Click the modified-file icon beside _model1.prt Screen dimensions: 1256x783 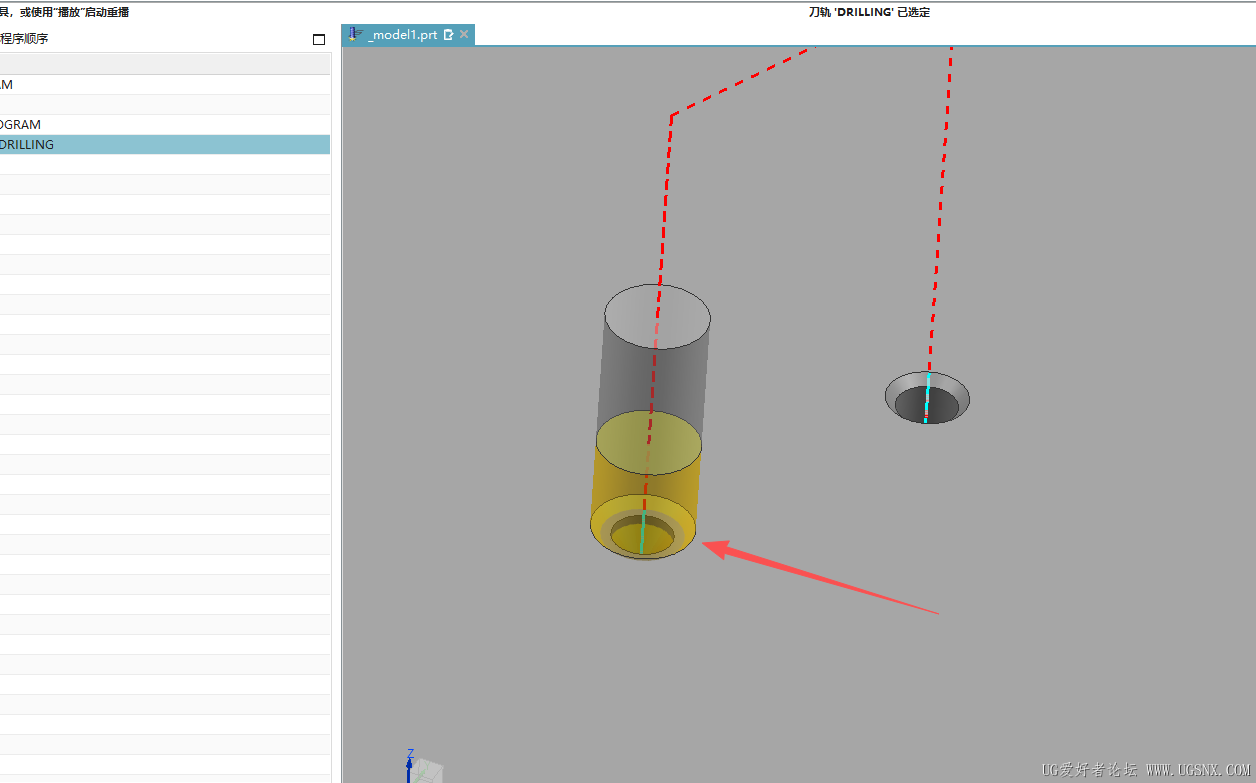pyautogui.click(x=448, y=35)
